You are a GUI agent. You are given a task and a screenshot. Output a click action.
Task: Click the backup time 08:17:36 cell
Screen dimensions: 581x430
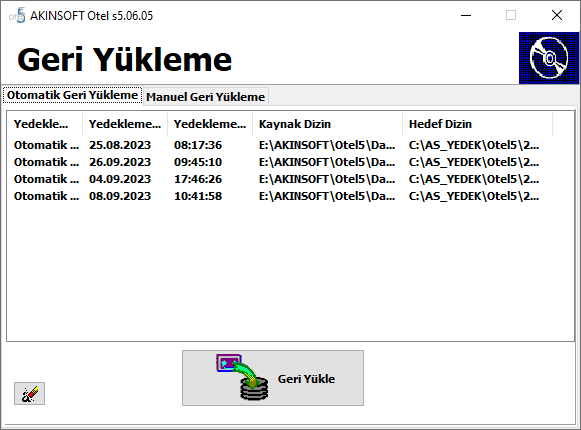tap(198, 145)
